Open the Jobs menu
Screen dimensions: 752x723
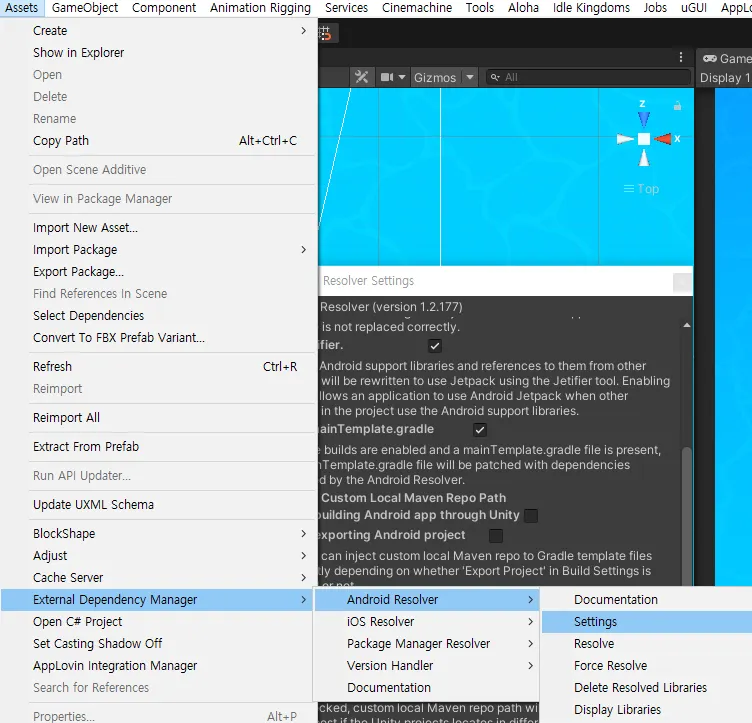(x=655, y=8)
